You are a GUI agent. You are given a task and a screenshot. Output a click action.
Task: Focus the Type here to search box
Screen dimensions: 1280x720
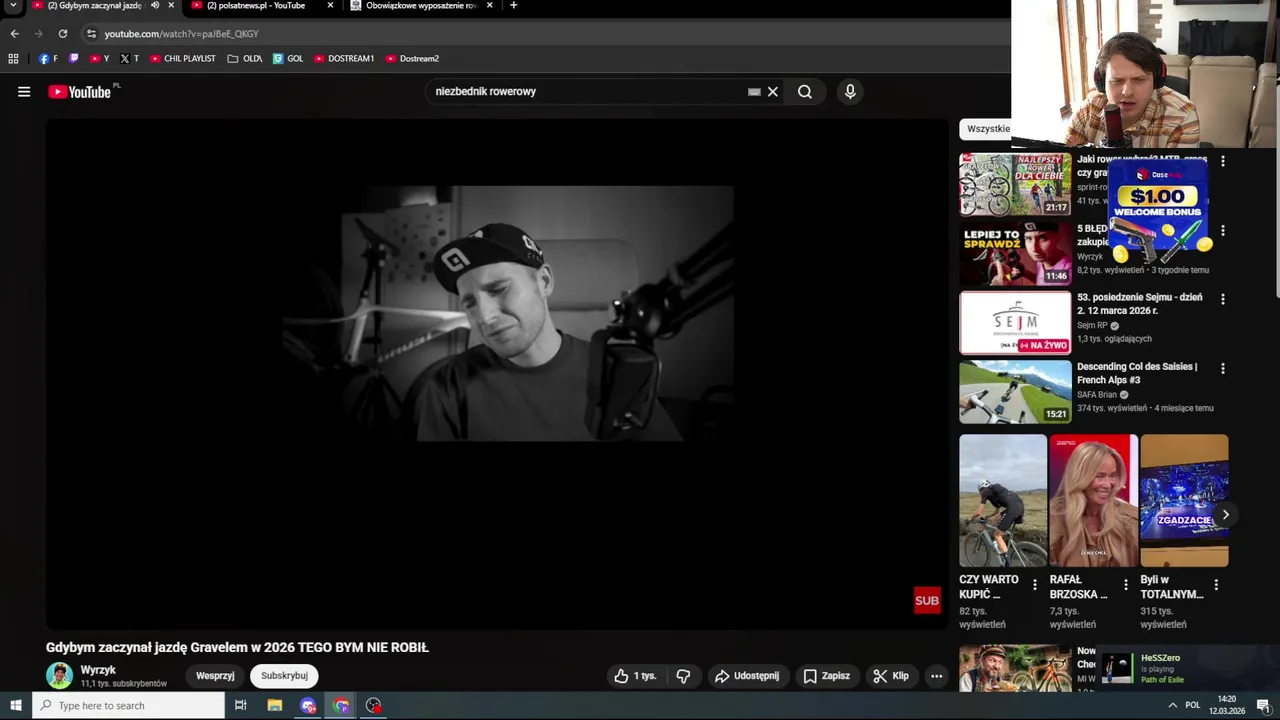tap(128, 706)
